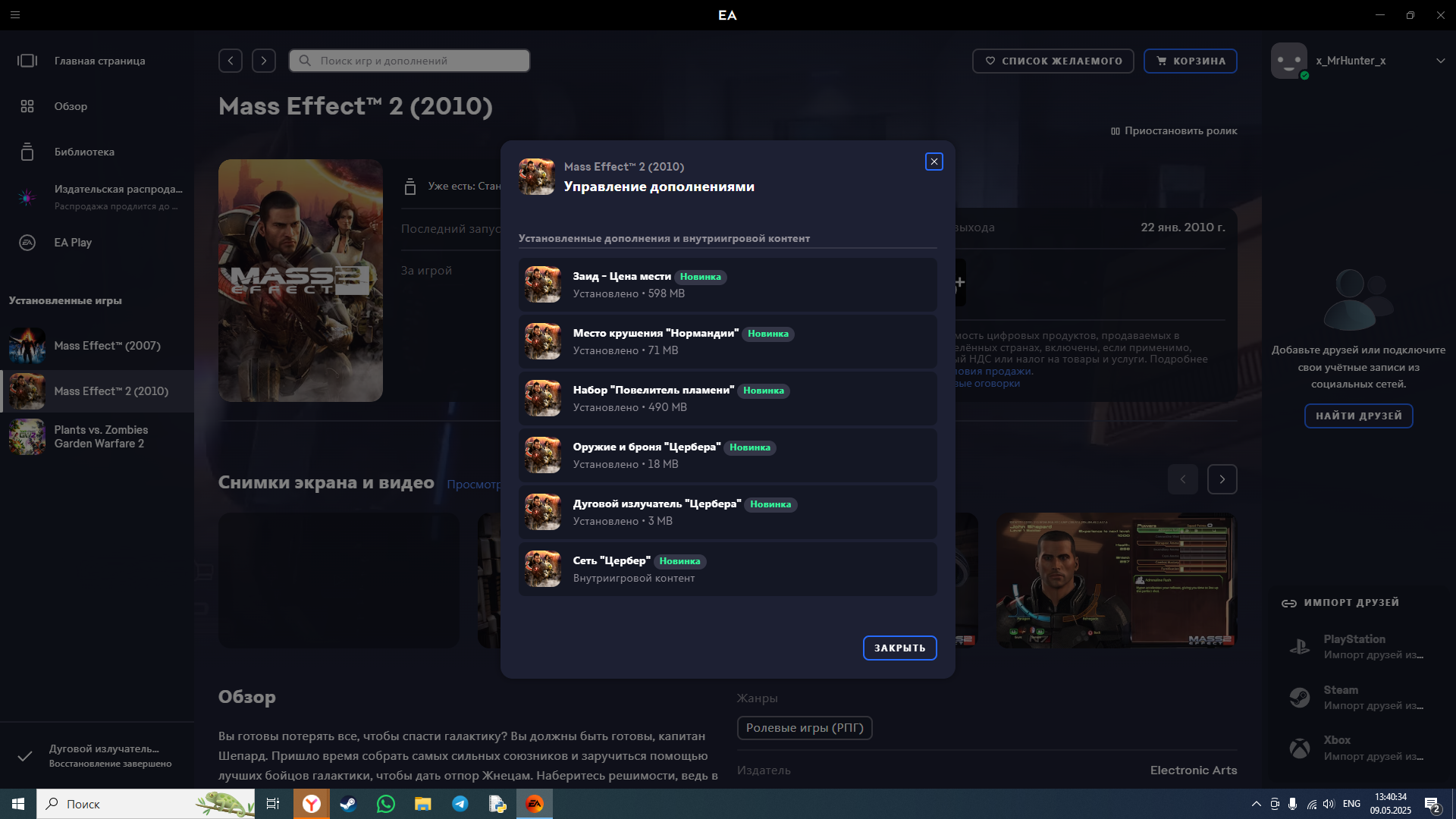Select Сеть "Цербер" in-game content row
This screenshot has height=819, width=1456.
pos(728,570)
